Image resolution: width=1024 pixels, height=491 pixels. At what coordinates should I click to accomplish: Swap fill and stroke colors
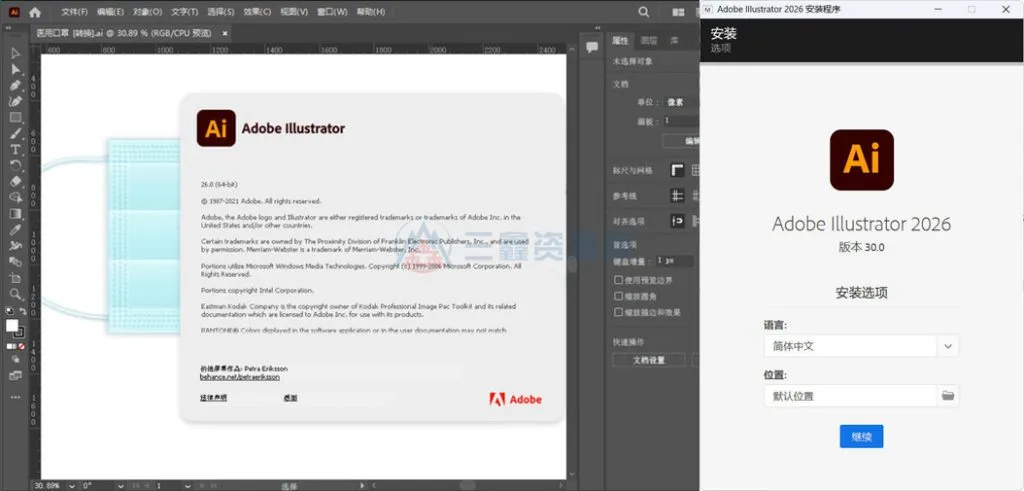pyautogui.click(x=23, y=311)
